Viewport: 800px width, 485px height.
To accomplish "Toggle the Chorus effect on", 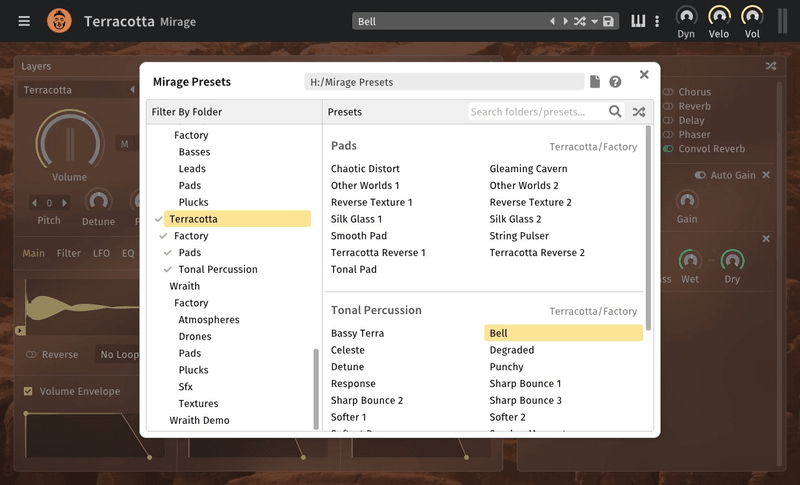I will [668, 92].
